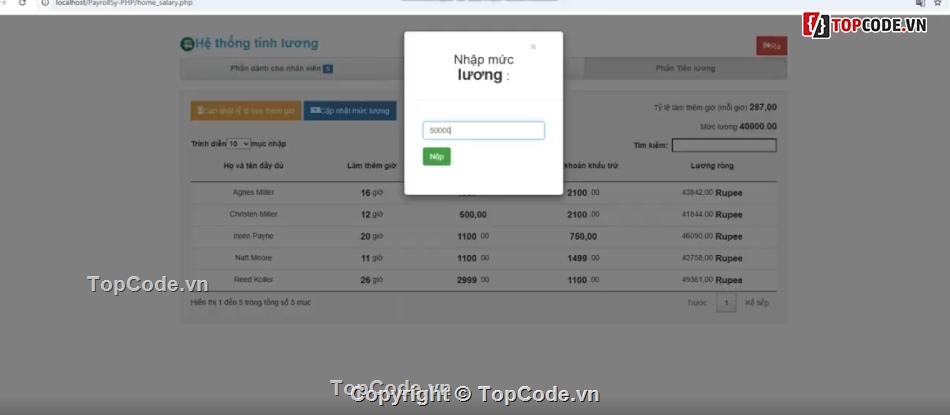Click Hiển thị 1 đến 5 info text
950x415 pixels.
(x=251, y=302)
